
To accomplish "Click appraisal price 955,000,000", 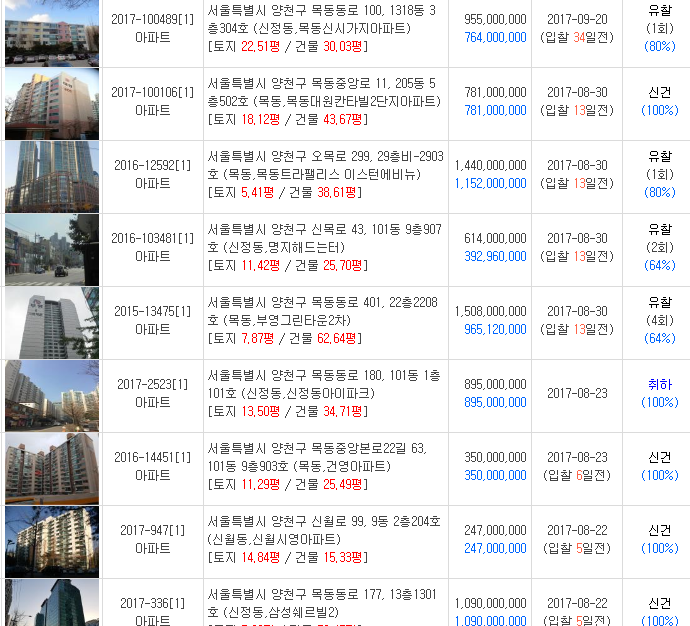I will [495, 19].
